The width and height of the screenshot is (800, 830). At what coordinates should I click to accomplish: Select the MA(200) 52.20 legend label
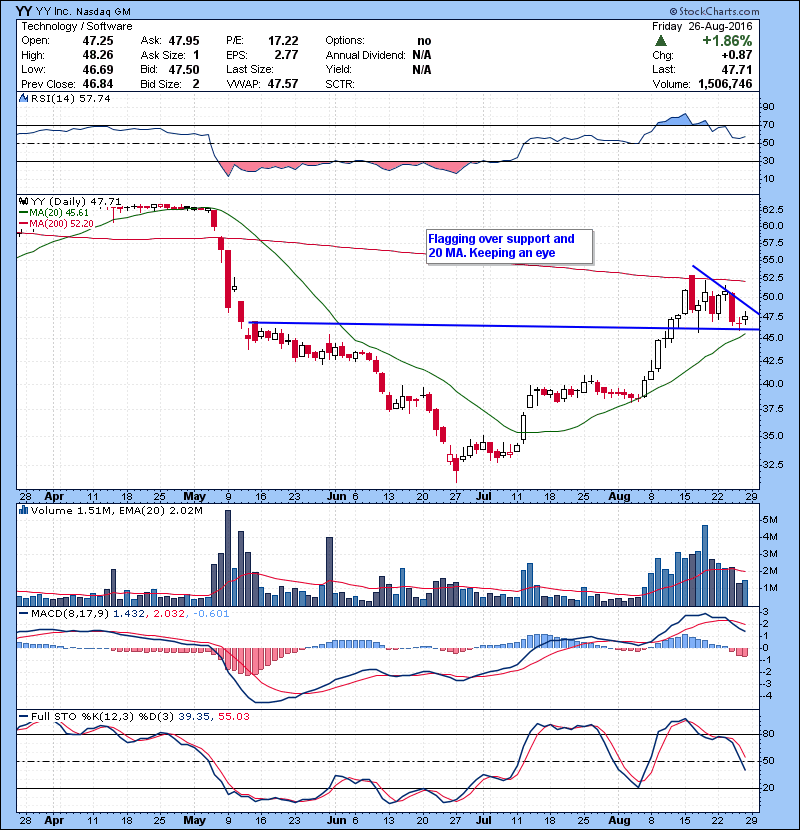tap(61, 223)
